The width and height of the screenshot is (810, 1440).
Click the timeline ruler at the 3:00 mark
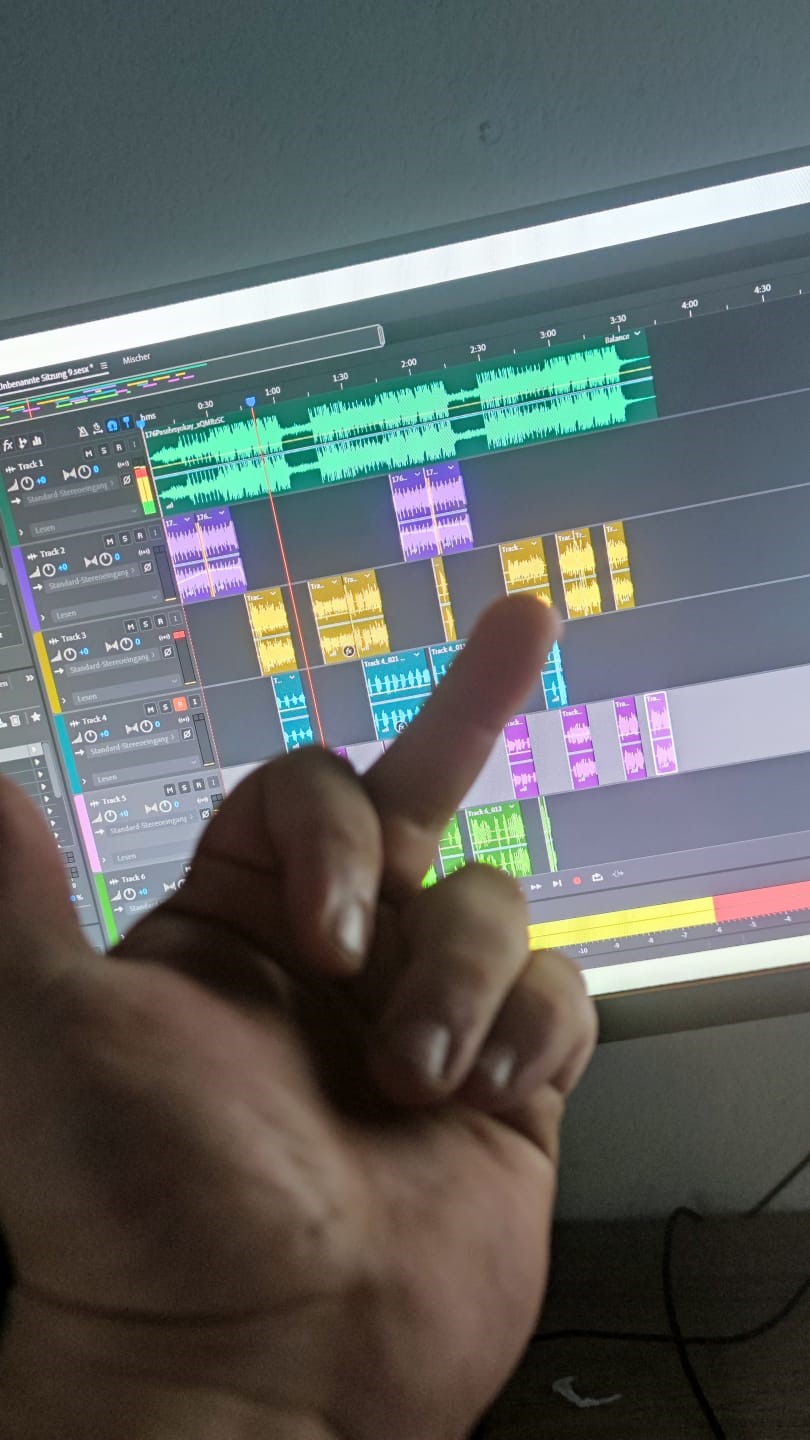547,334
